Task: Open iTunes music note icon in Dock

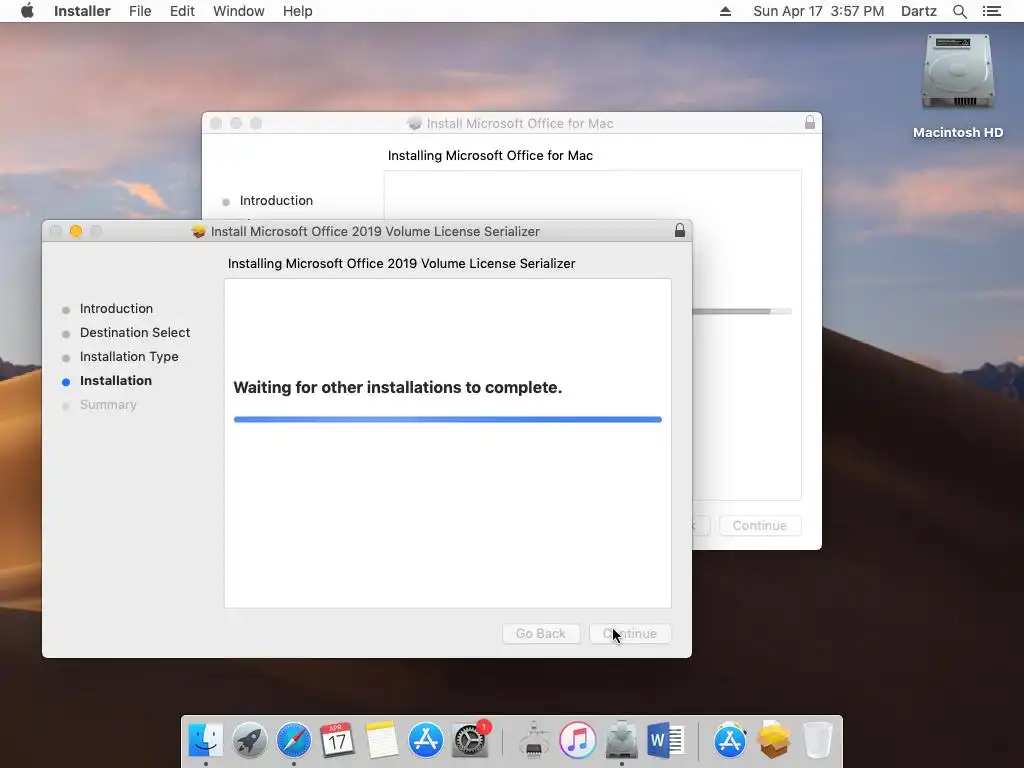Action: (577, 740)
